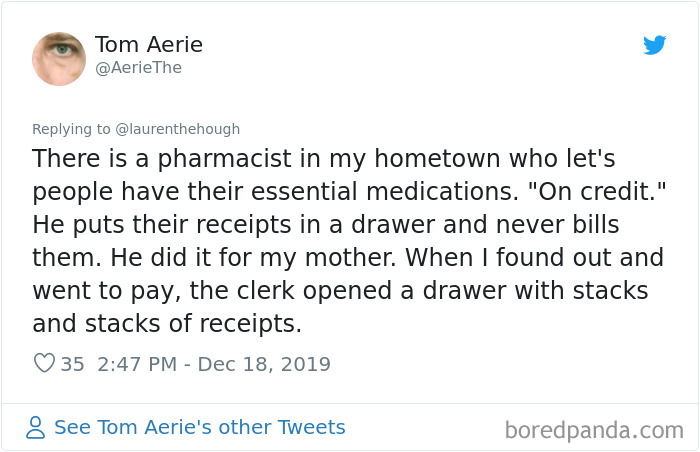Open the @laurenthehough mention link

tap(178, 129)
